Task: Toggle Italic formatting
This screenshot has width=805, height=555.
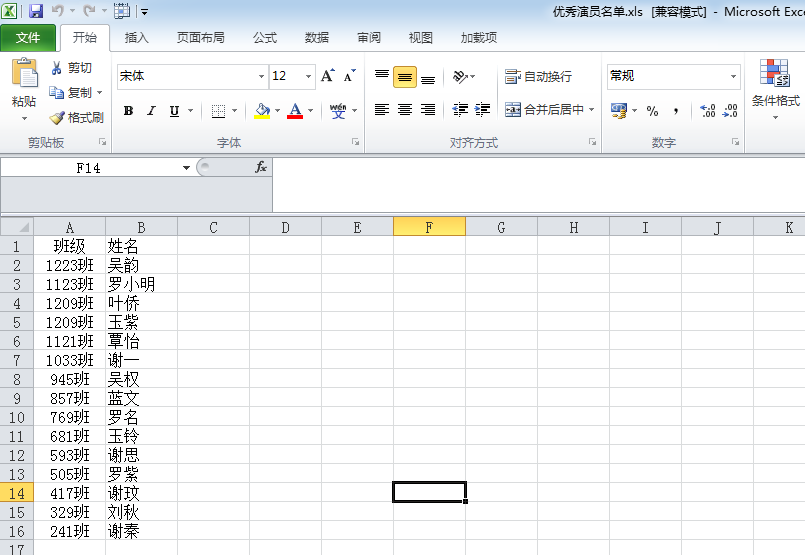Action: pyautogui.click(x=151, y=111)
